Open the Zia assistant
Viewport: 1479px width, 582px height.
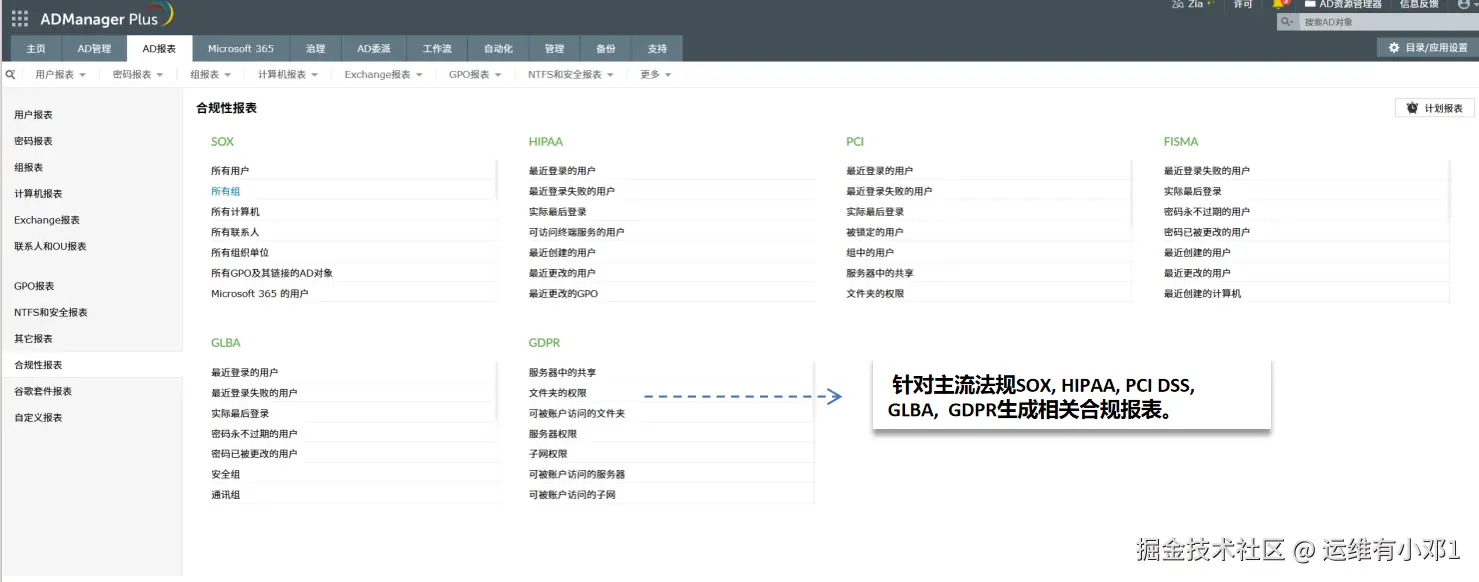point(1192,4)
